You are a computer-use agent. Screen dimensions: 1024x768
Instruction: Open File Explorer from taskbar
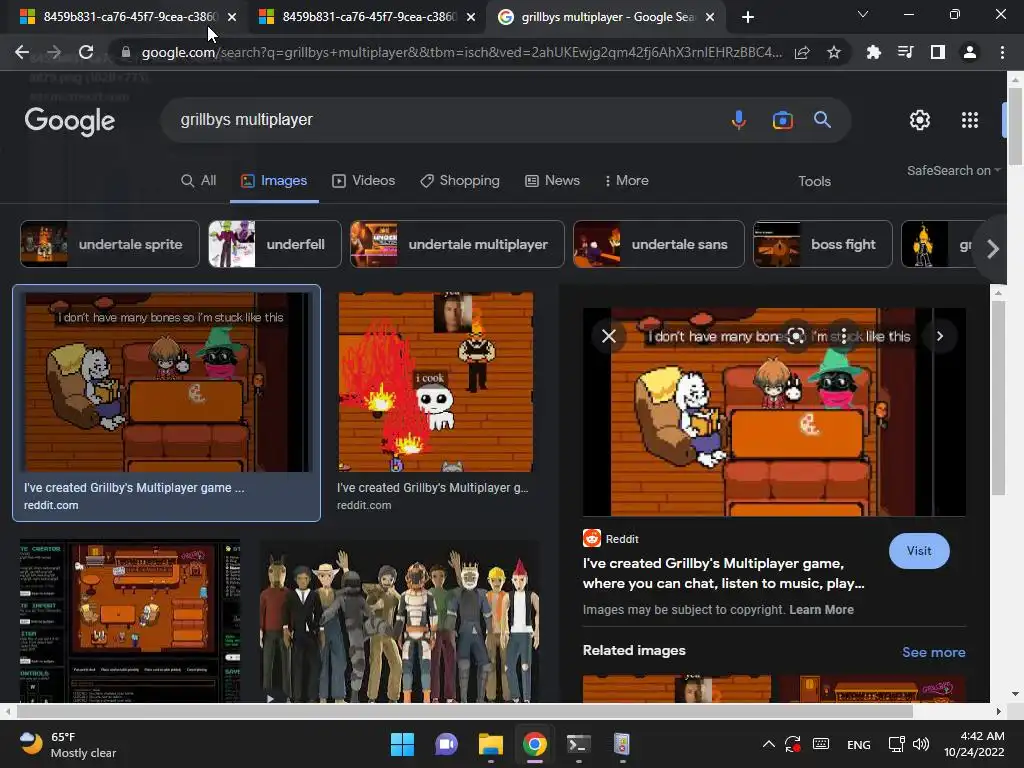490,744
